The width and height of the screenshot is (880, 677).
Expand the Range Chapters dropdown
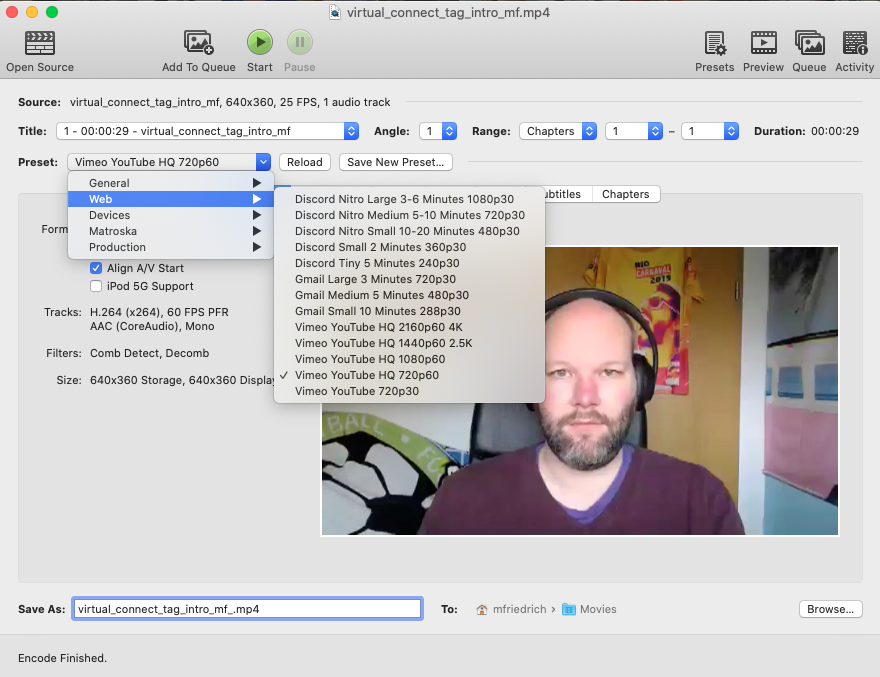coord(558,131)
